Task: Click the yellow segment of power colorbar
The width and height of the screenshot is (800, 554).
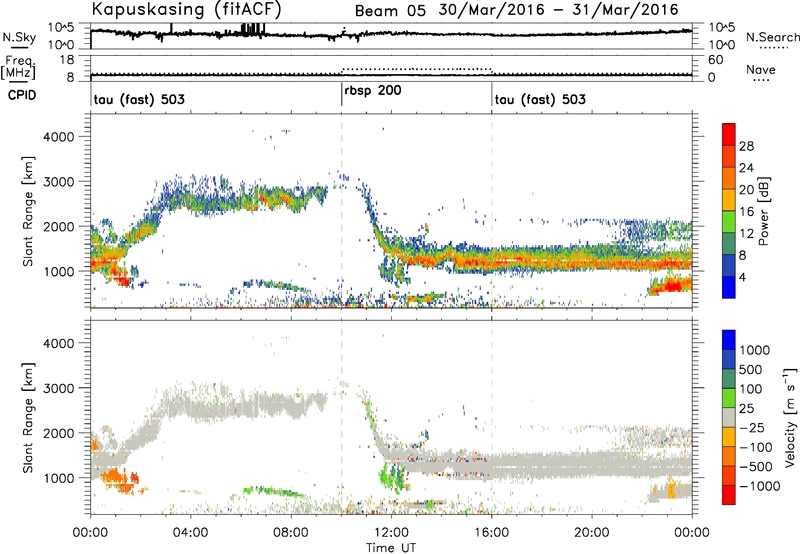Action: pos(729,200)
